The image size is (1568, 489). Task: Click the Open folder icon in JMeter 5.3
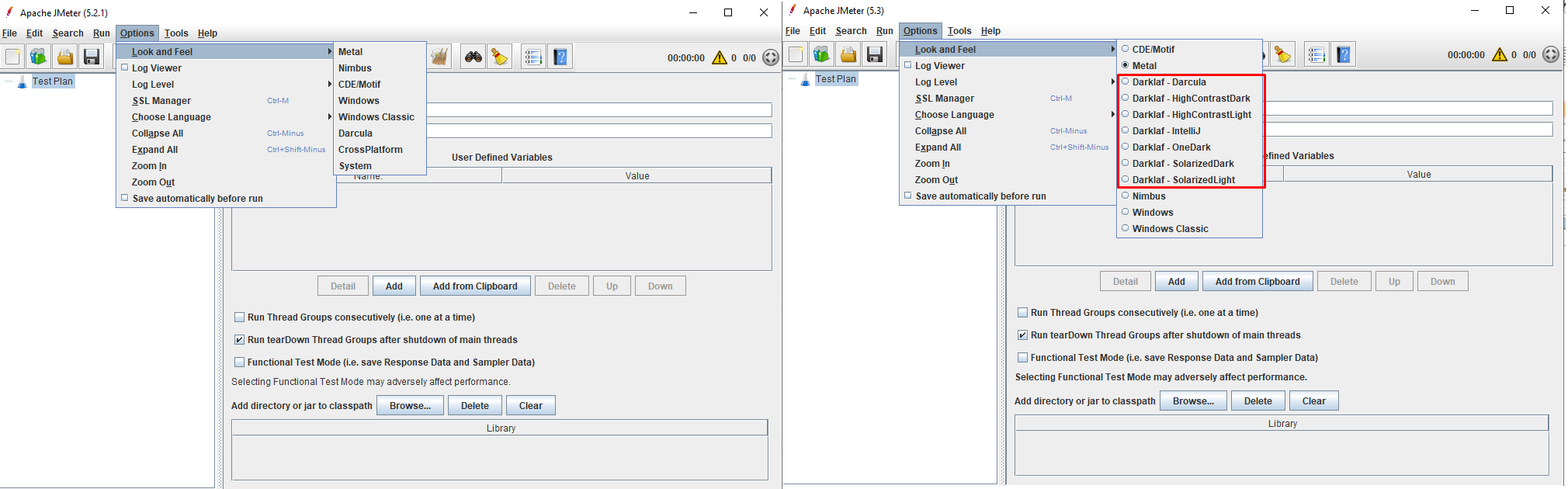(848, 54)
